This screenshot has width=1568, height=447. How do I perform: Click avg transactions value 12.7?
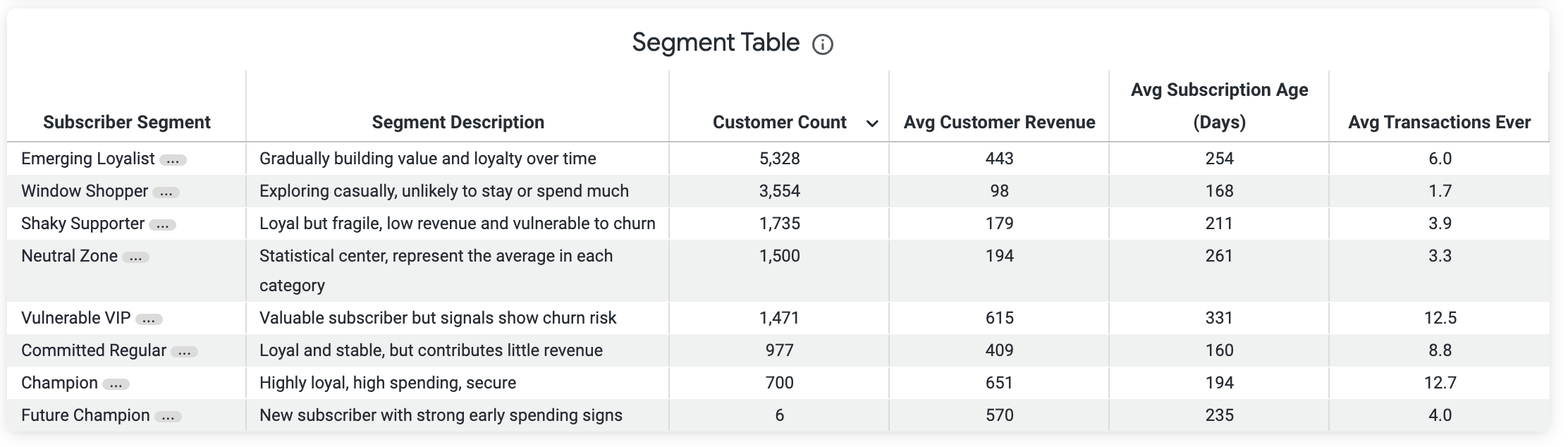point(1440,383)
